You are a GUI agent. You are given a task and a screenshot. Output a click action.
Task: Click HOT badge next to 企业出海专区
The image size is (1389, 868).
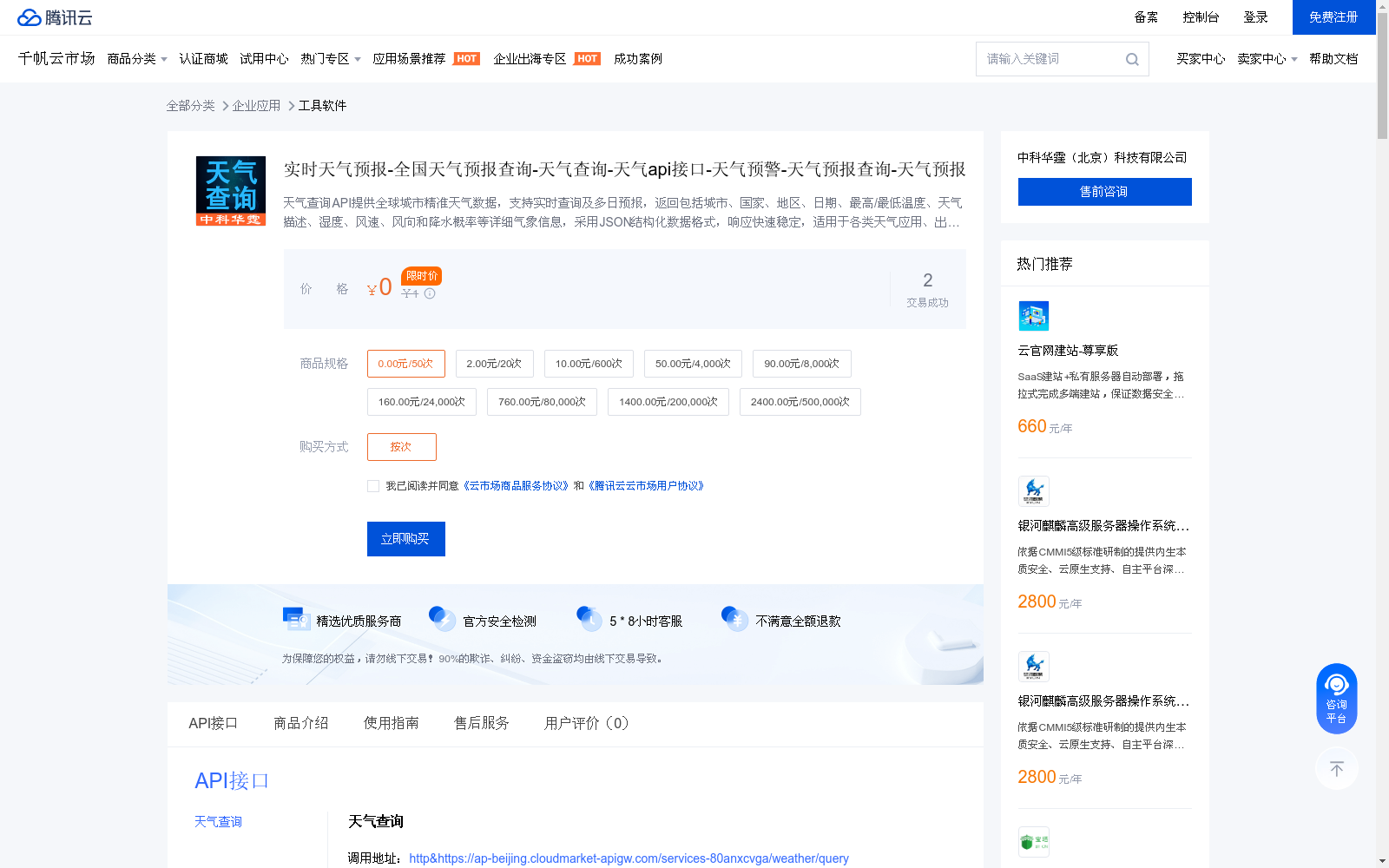click(588, 59)
